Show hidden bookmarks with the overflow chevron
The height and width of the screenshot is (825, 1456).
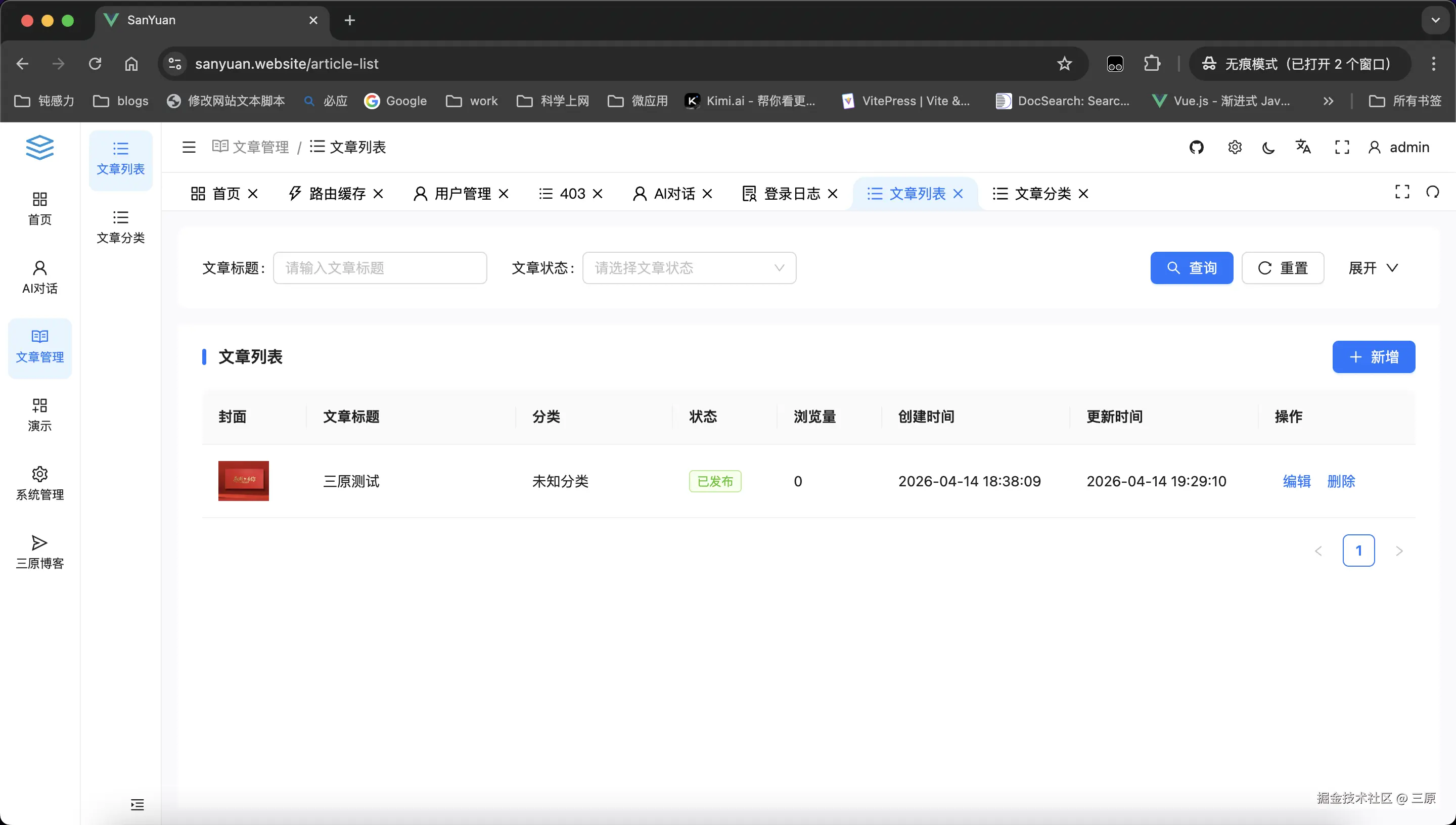[1328, 100]
